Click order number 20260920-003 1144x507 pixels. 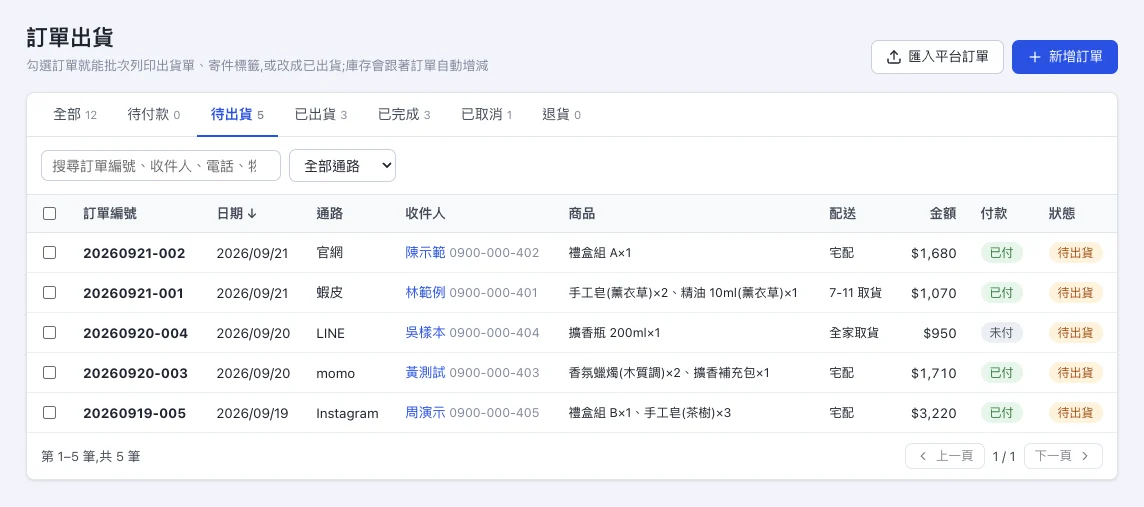coord(136,374)
